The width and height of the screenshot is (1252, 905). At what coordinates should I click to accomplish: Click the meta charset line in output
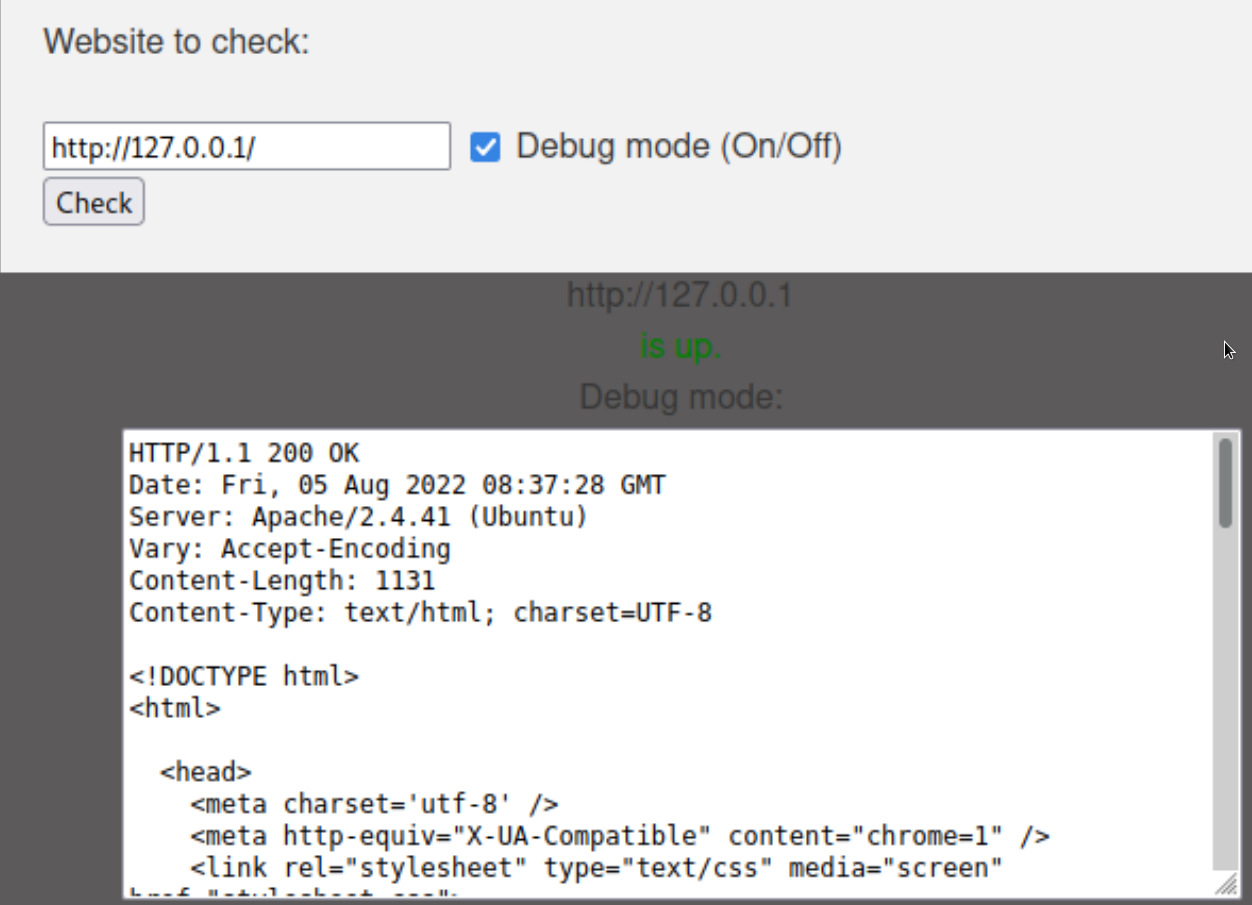(374, 804)
